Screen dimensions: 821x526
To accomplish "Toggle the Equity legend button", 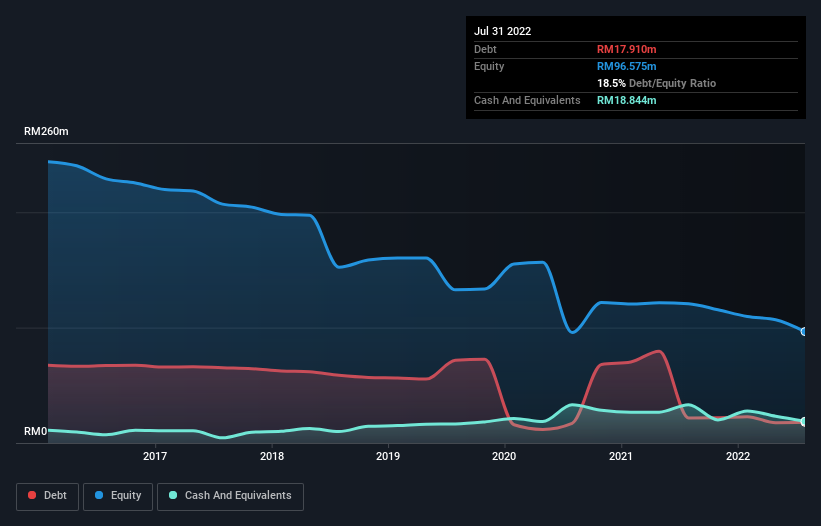I will 118,496.
